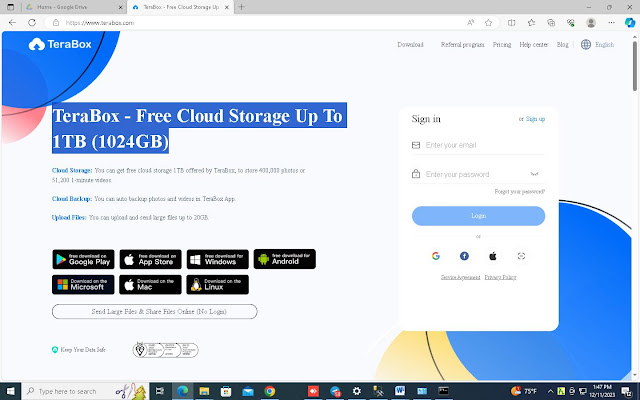
Task: Open split screen icon
Action: (511, 23)
